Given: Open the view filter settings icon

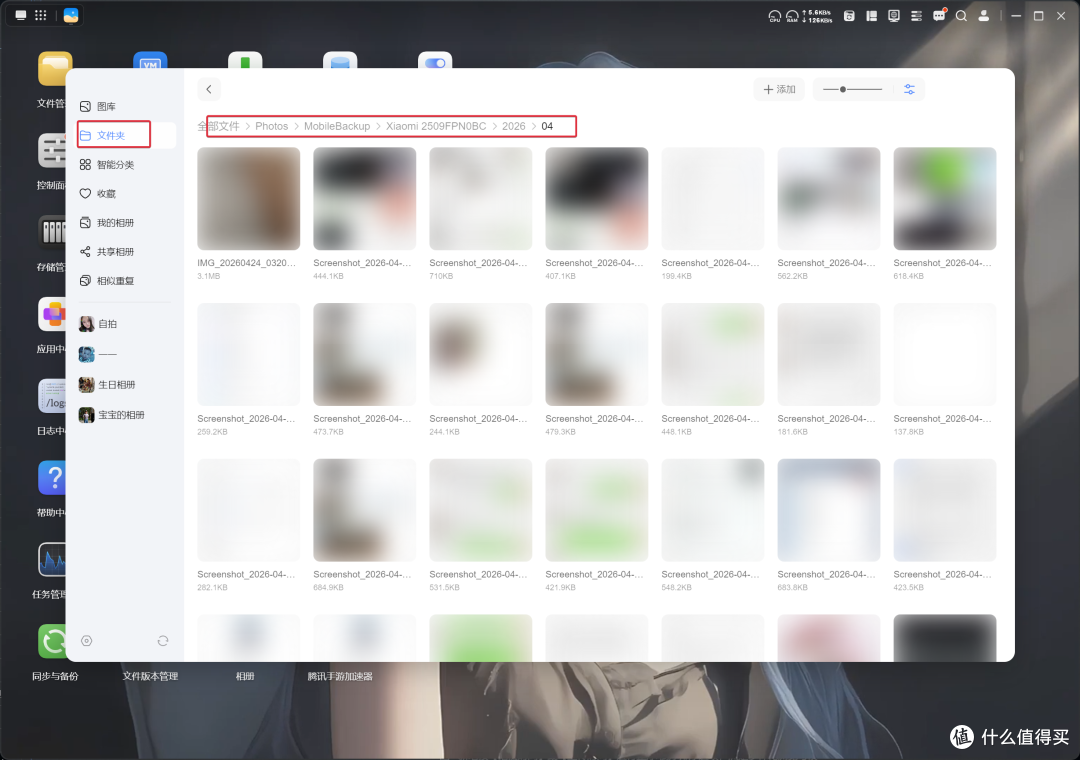Looking at the screenshot, I should point(909,90).
